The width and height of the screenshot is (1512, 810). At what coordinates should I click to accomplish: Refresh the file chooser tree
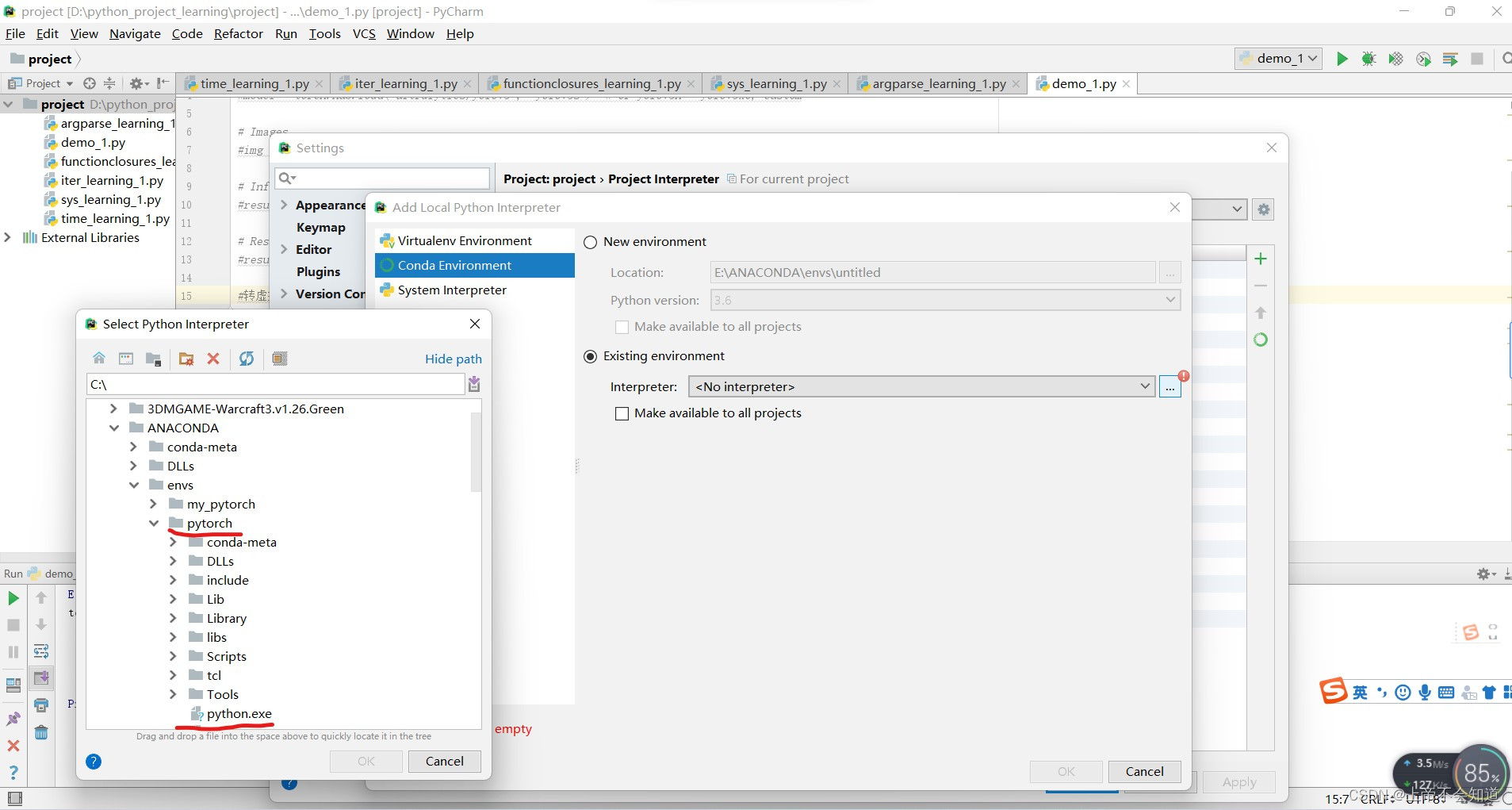(x=247, y=359)
